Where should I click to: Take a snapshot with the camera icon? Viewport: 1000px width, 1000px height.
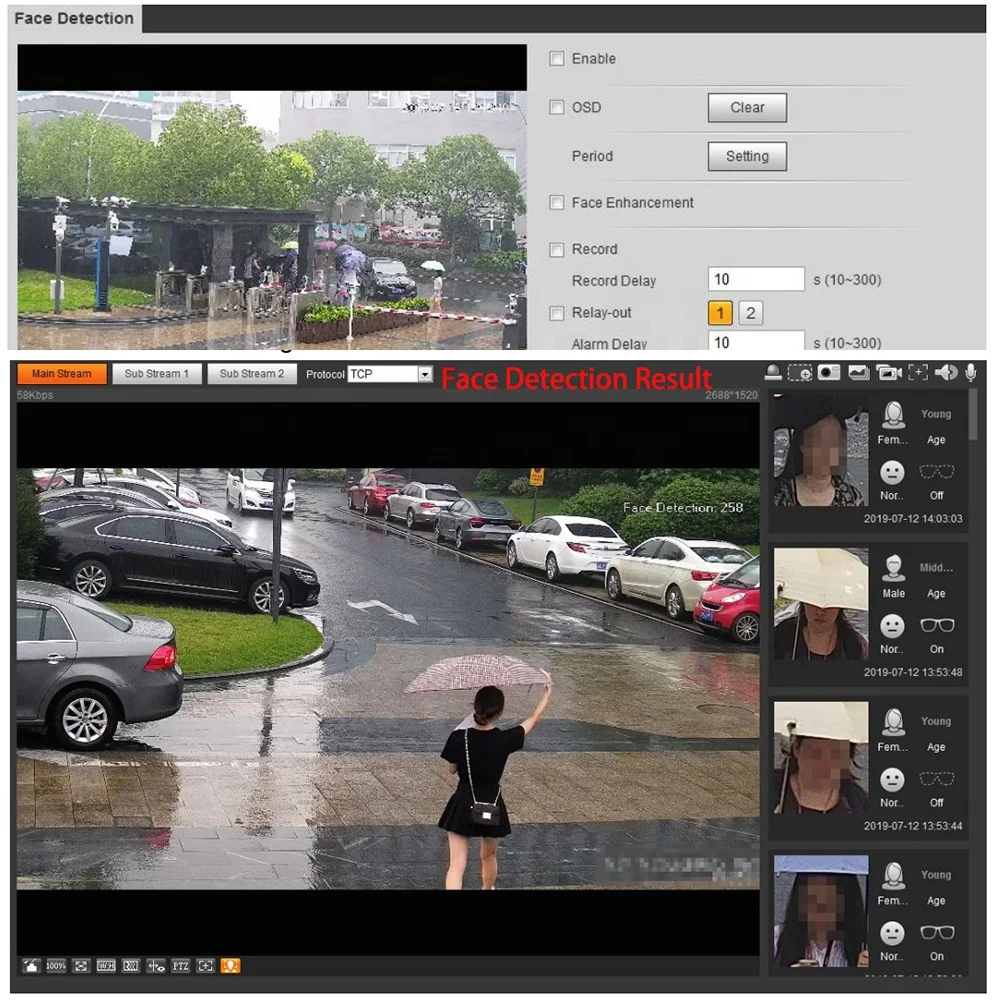(827, 373)
